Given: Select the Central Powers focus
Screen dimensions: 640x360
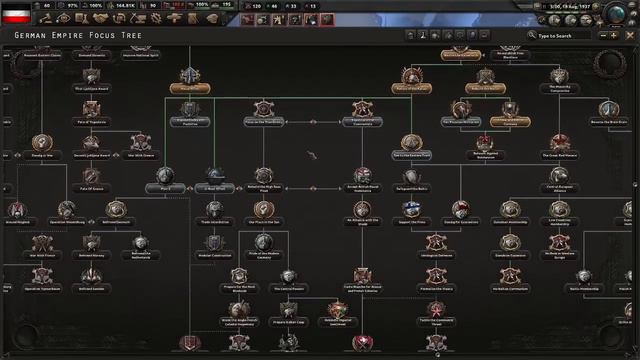Looking at the screenshot, I should point(289,280).
